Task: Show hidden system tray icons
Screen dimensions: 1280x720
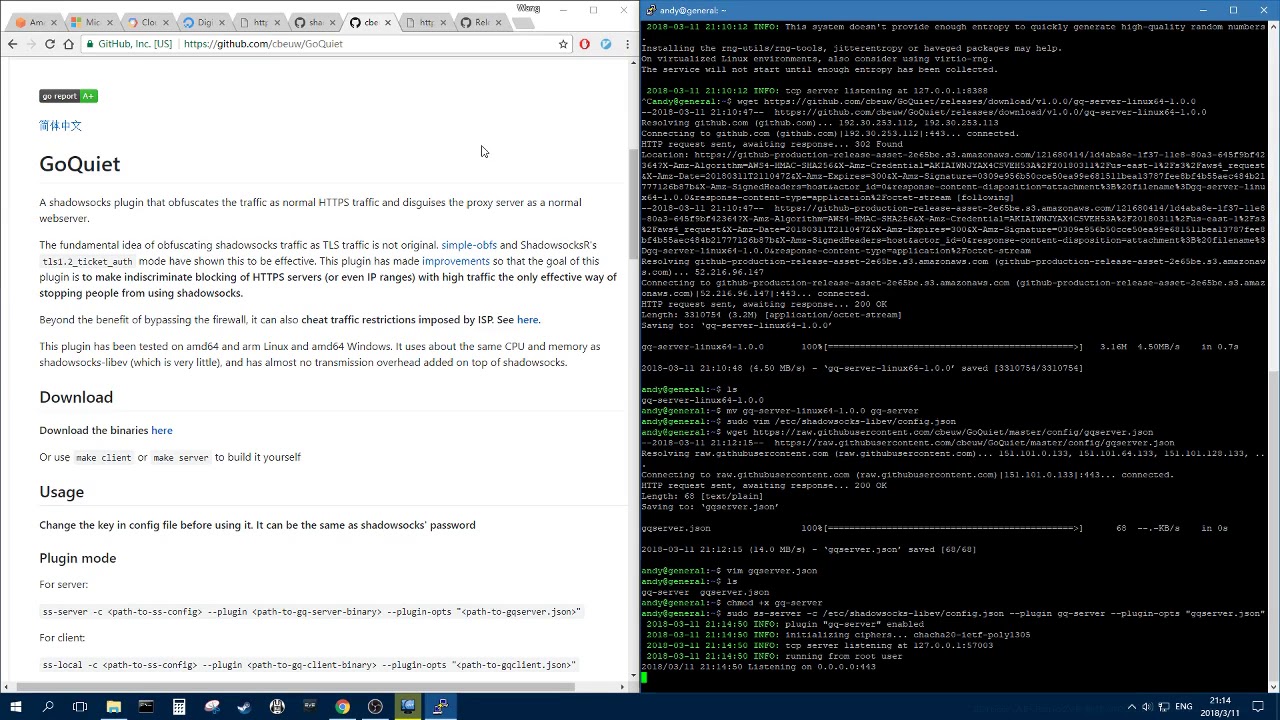Action: point(1131,707)
